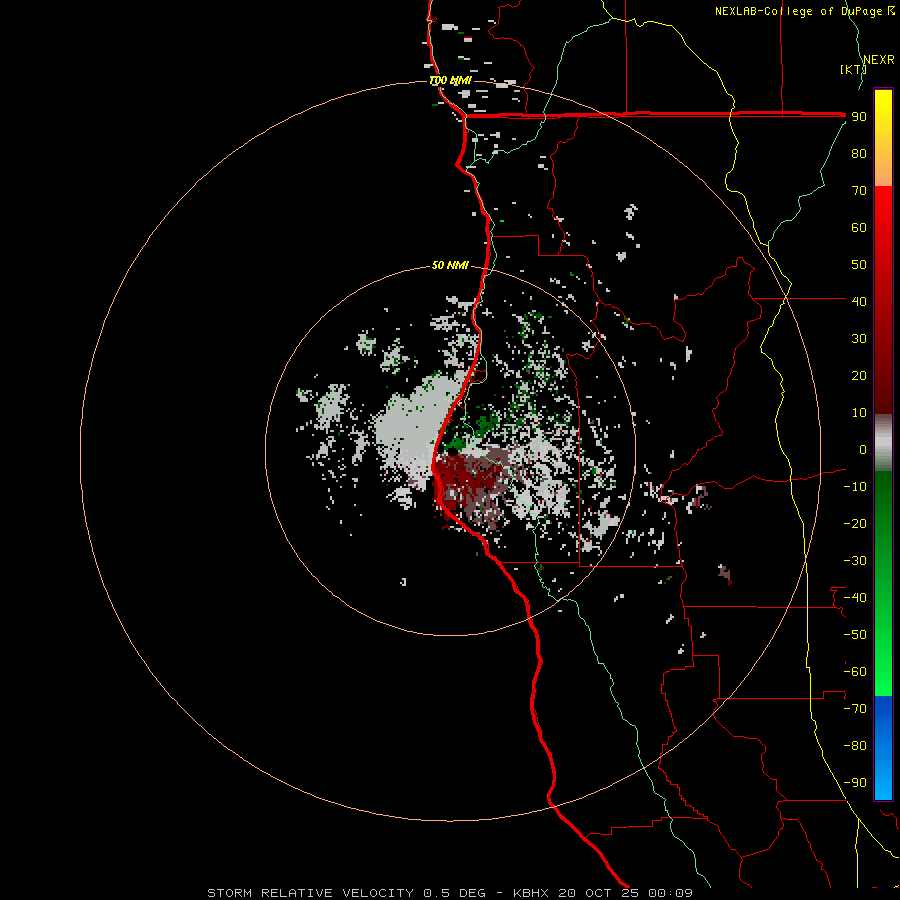The height and width of the screenshot is (900, 900).
Task: Click the -30 value on the velocity scale
Action: 855,561
